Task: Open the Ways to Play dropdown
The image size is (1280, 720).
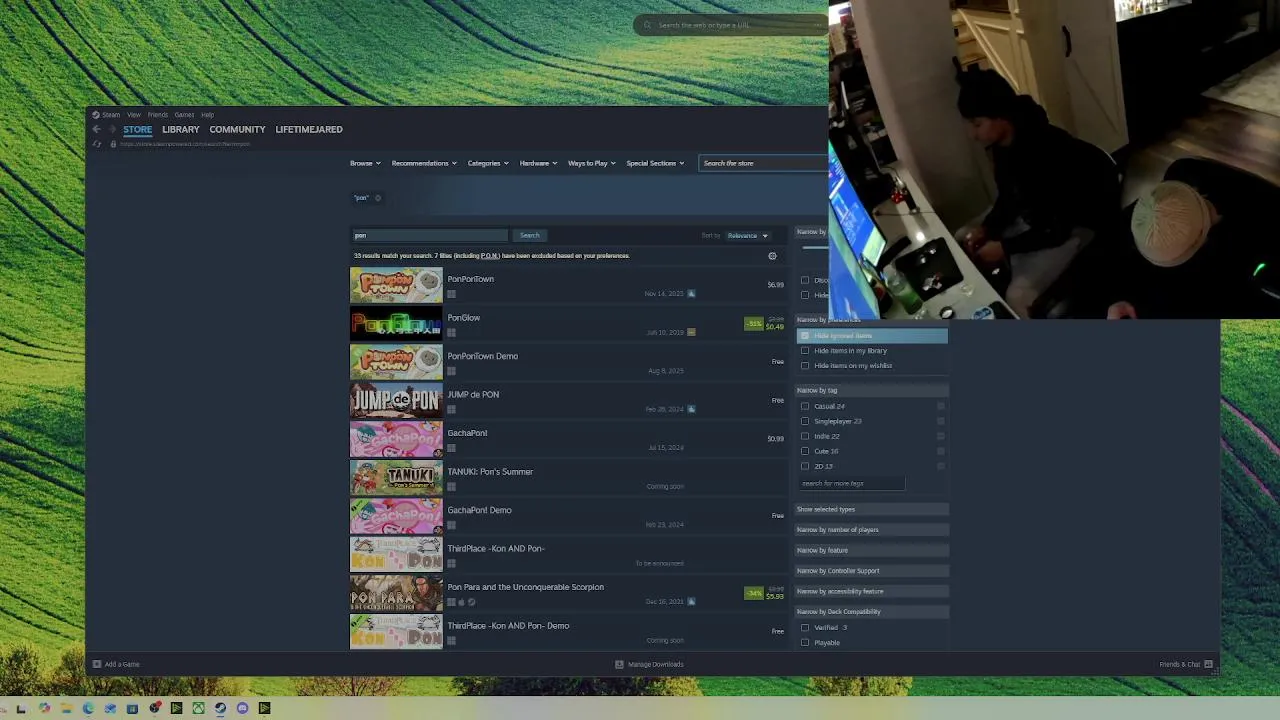Action: [x=591, y=163]
